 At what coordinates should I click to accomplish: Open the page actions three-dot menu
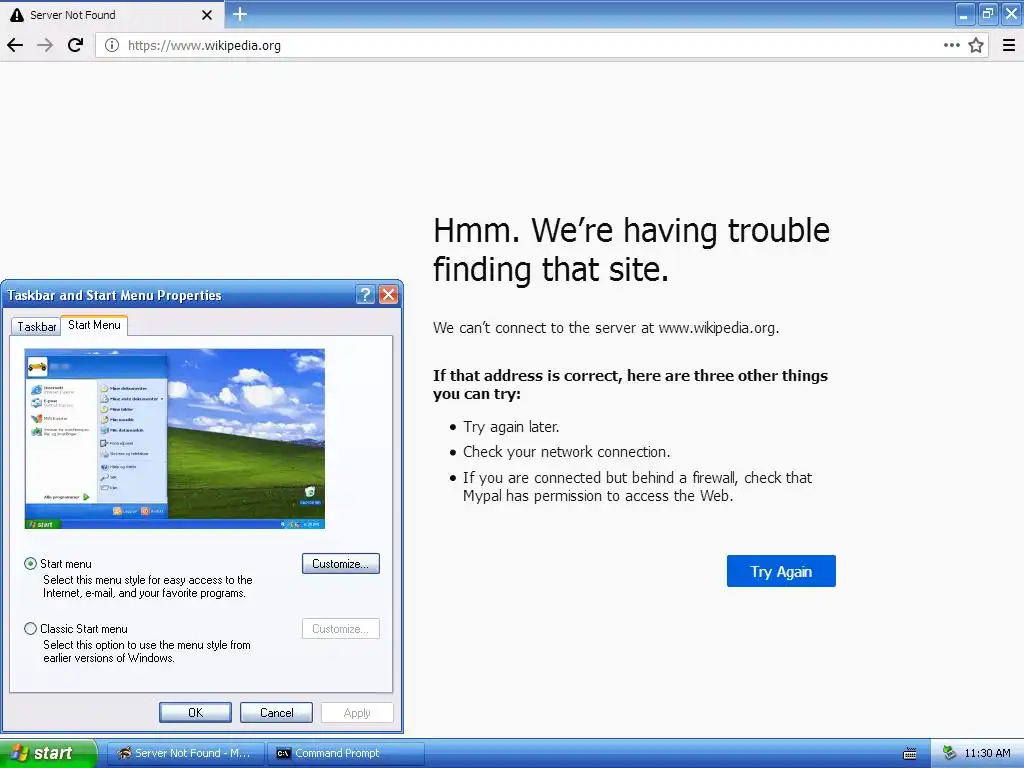click(952, 45)
